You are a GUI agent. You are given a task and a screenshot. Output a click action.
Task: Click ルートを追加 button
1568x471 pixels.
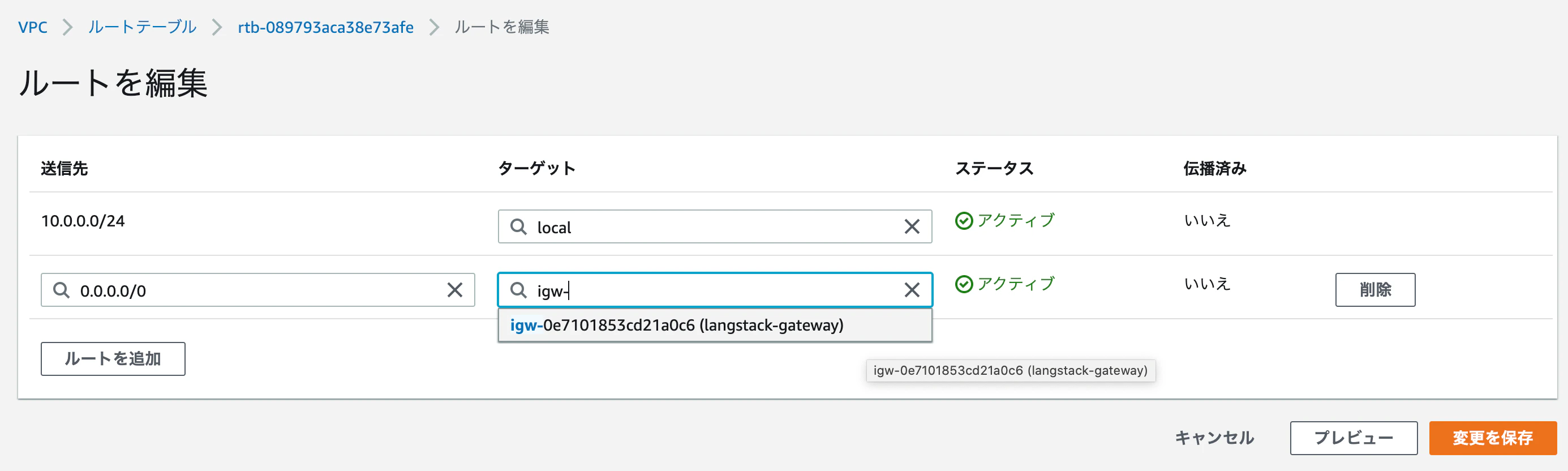(113, 359)
